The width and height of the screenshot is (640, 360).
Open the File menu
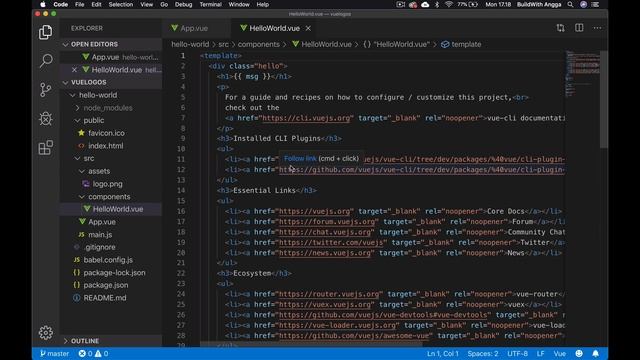pyautogui.click(x=79, y=4)
